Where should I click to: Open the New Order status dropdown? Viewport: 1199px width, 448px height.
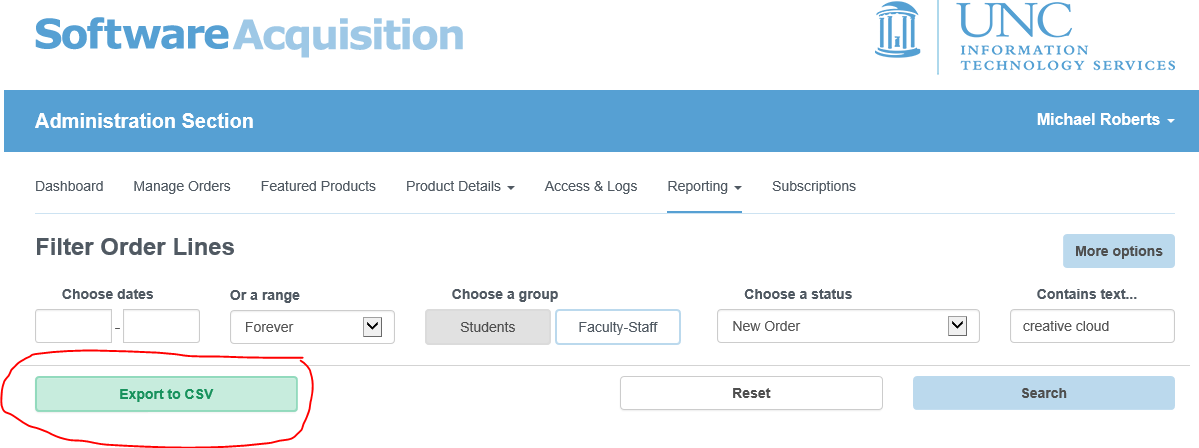[848, 326]
